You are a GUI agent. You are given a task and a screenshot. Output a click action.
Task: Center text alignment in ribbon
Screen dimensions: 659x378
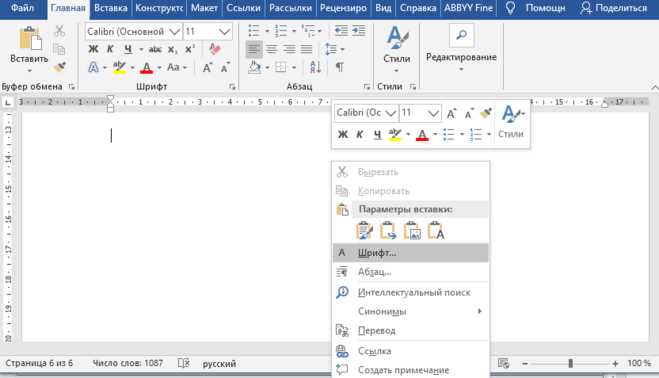[272, 50]
